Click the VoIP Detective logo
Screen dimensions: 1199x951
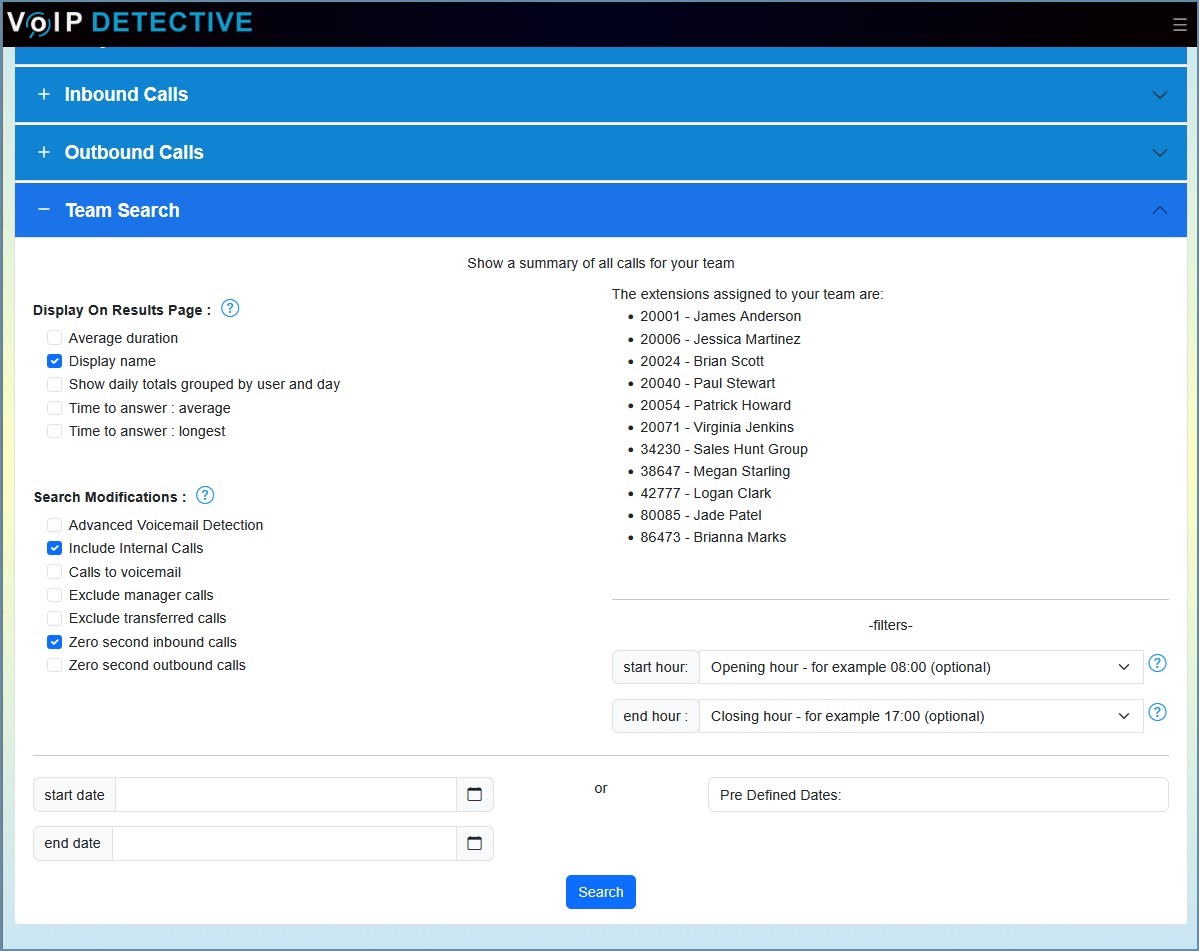click(x=130, y=20)
